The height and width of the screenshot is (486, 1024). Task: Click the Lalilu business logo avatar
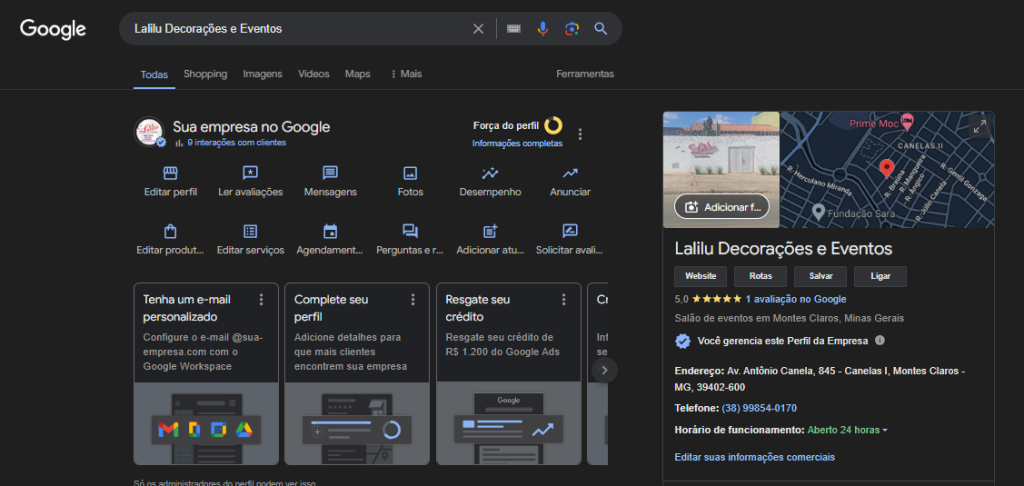pyautogui.click(x=149, y=132)
